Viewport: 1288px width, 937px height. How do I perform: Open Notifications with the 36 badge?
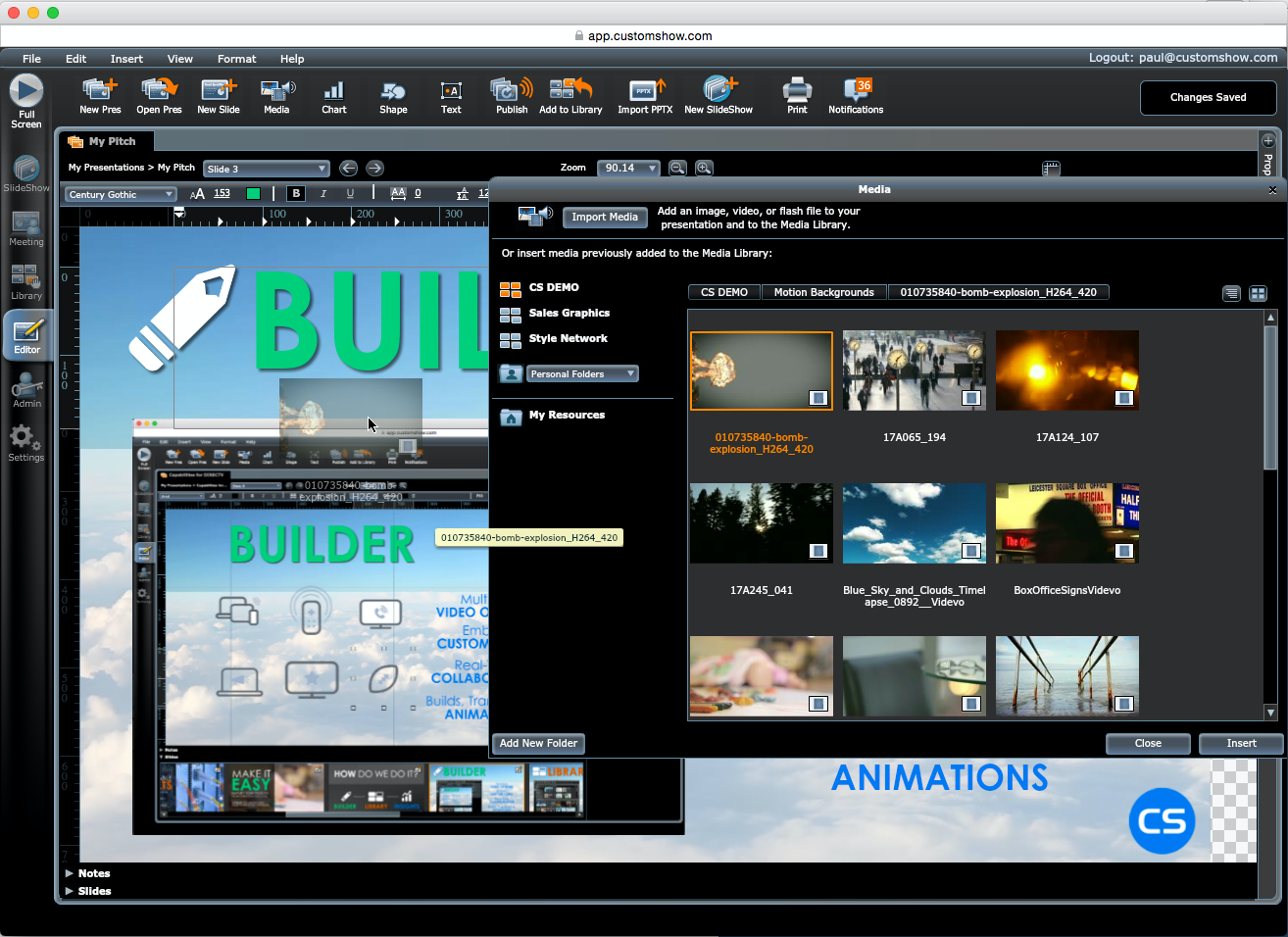(856, 96)
